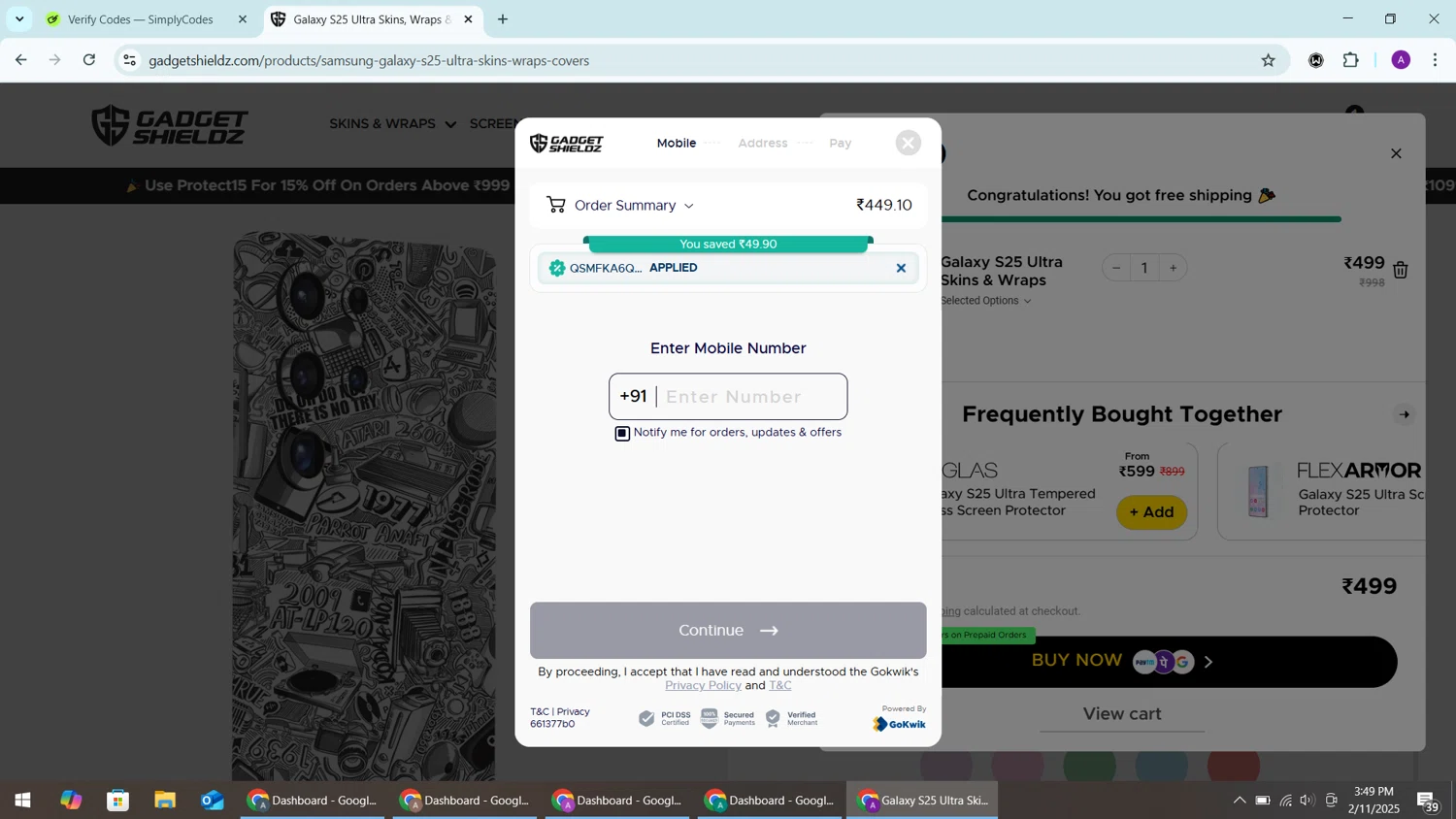The width and height of the screenshot is (1456, 819).
Task: Remove the applied QSMFKA6Q coupon
Action: [901, 269]
